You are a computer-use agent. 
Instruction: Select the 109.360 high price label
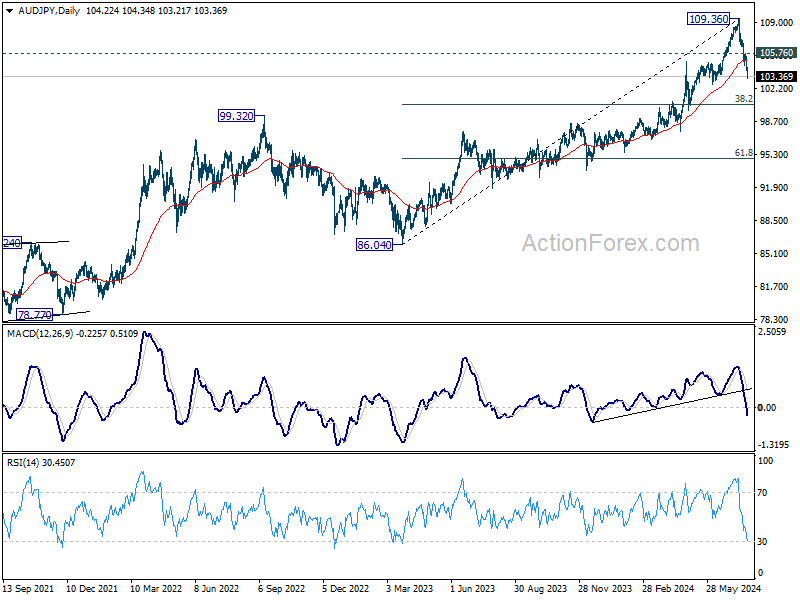point(709,19)
